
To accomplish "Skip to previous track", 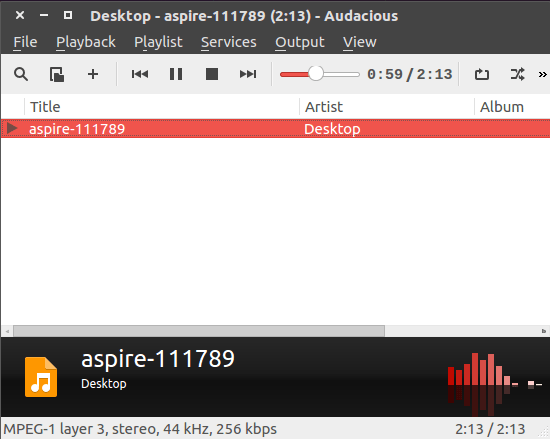I will [x=140, y=74].
